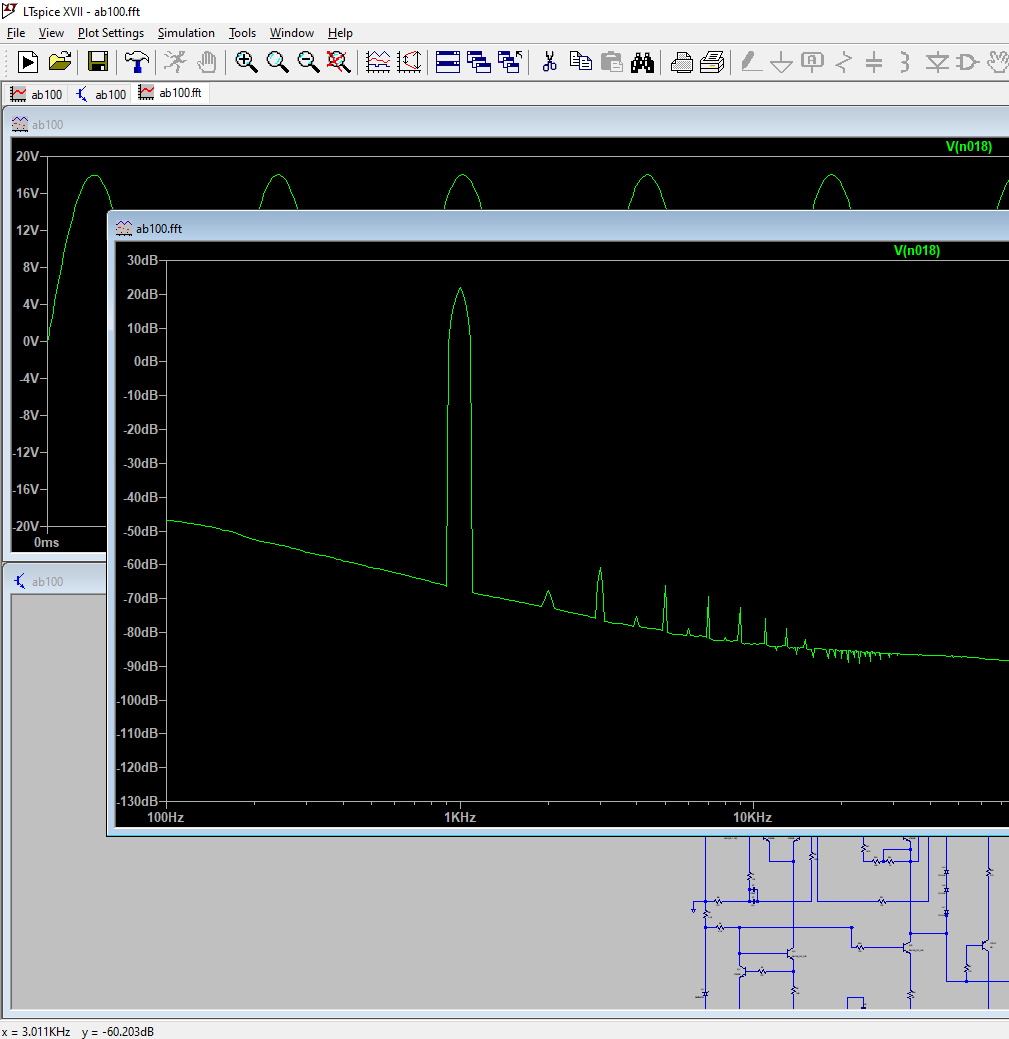Activate the Zoom In magnifier icon
This screenshot has width=1009, height=1039.
[246, 62]
